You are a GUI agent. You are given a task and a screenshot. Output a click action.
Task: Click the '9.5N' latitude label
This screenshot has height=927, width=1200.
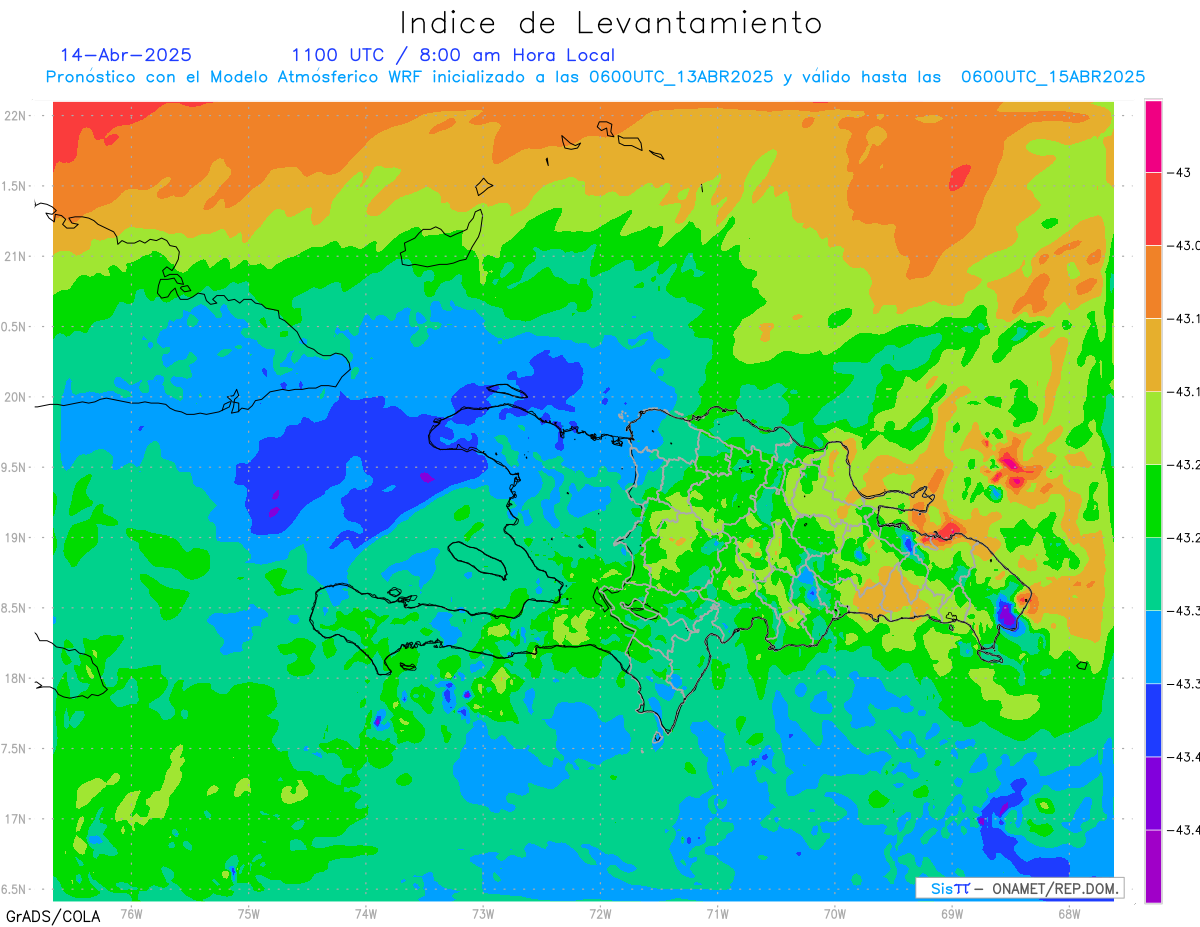coord(14,468)
